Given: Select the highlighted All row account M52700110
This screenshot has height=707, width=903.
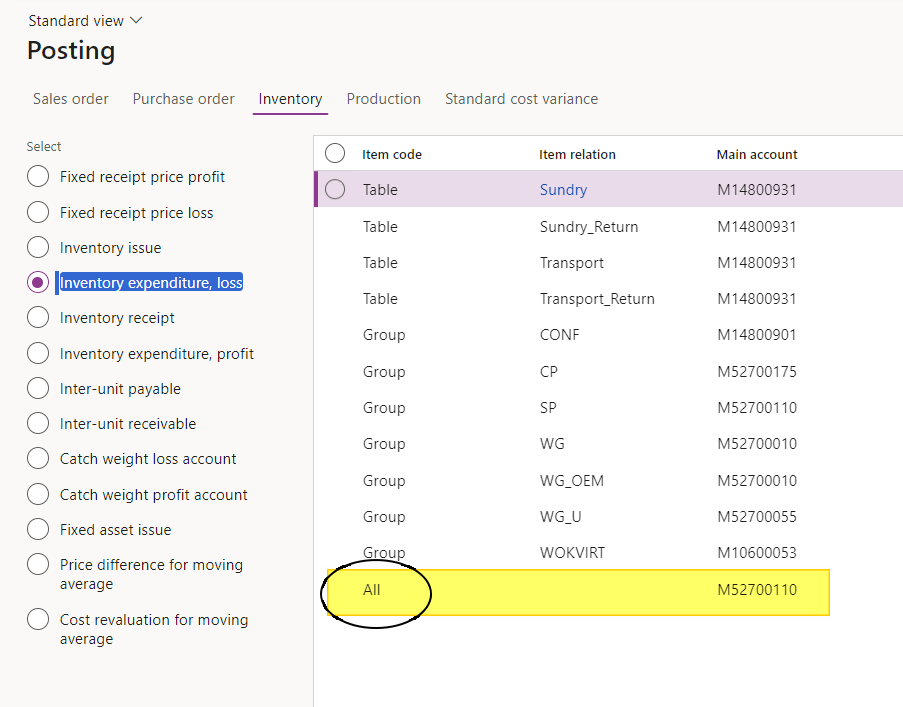Looking at the screenshot, I should (x=757, y=590).
